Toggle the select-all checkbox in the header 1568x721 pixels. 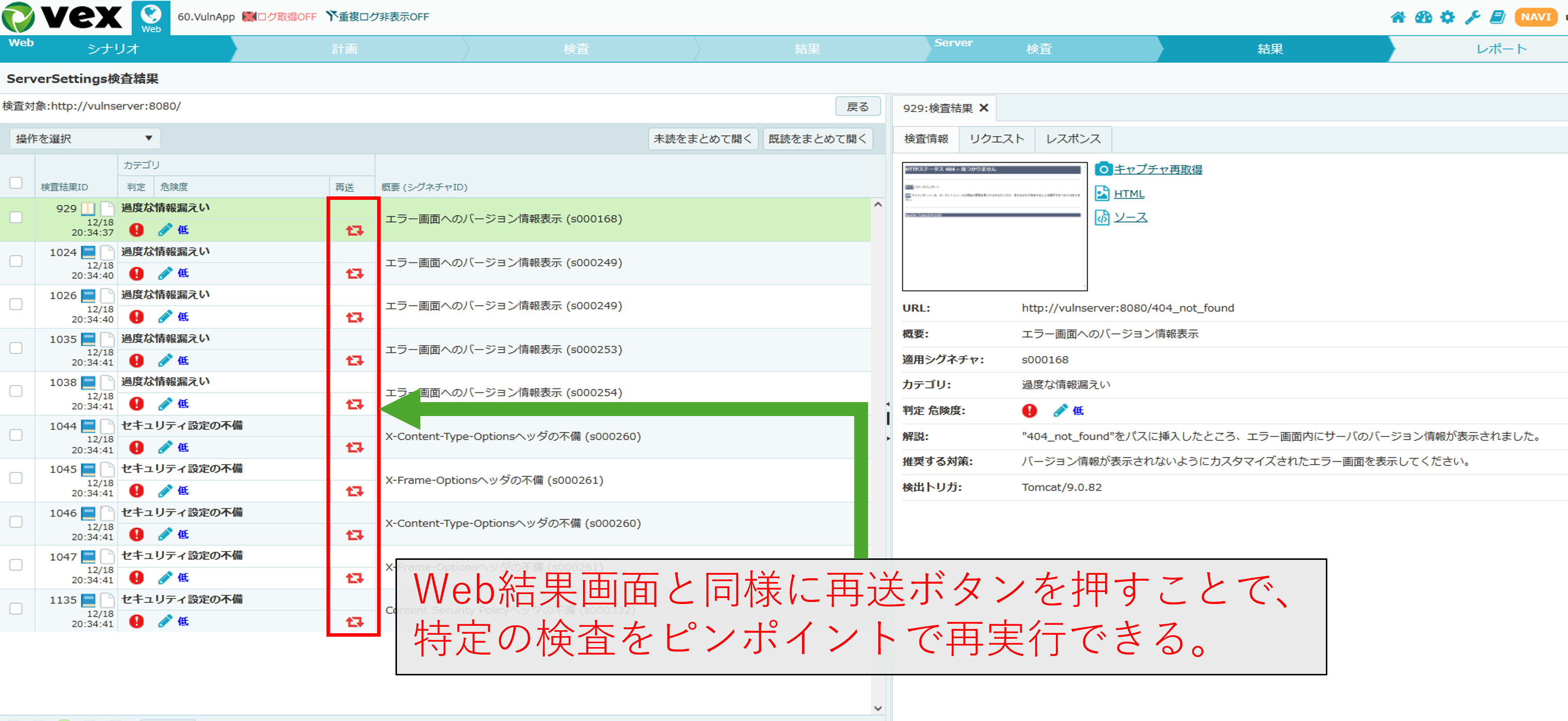click(x=16, y=182)
